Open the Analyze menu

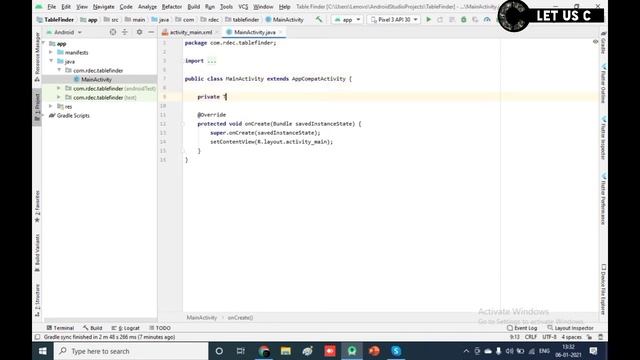point(147,7)
